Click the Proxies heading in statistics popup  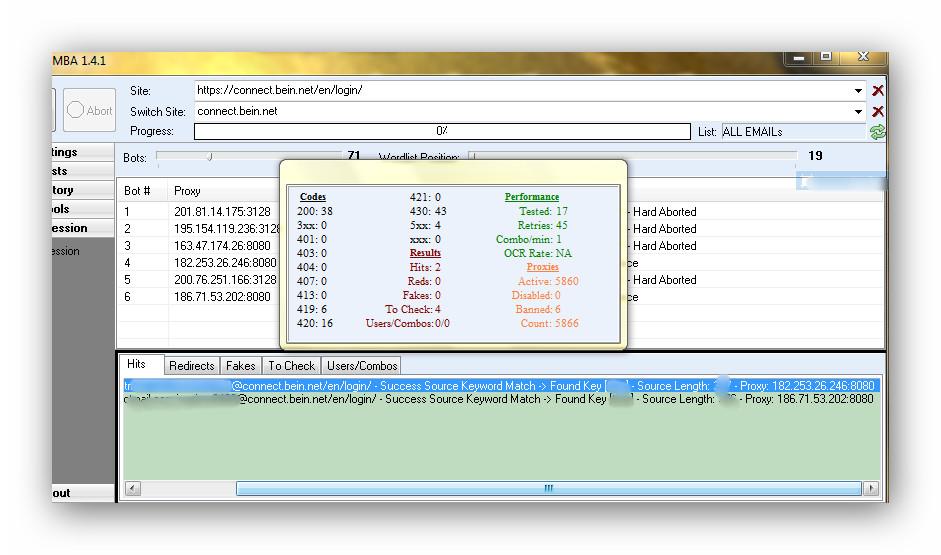point(543,267)
